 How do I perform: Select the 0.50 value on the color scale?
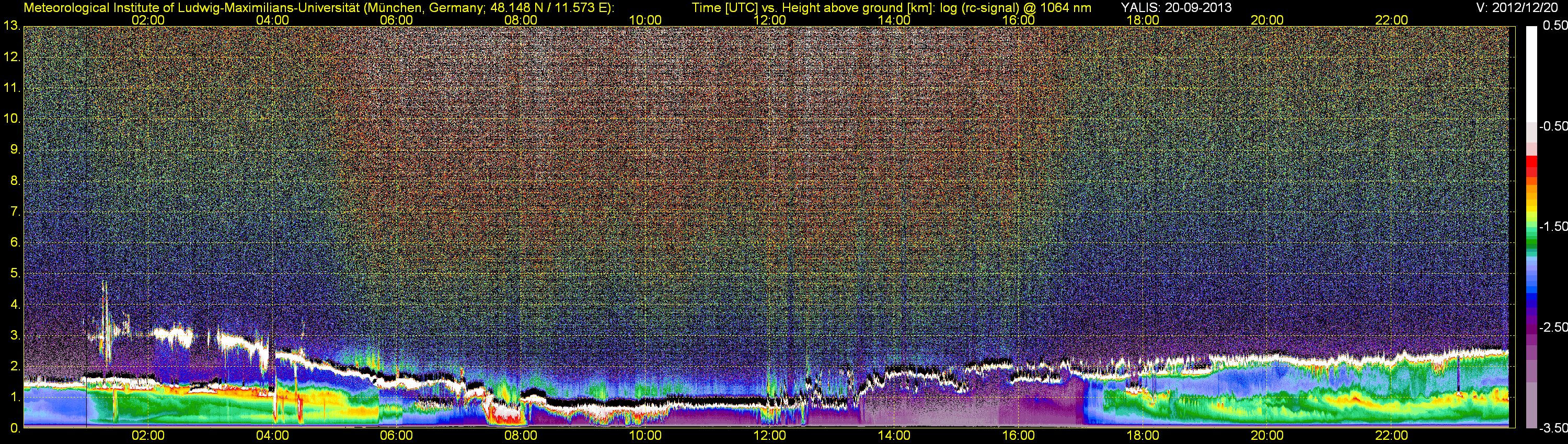point(1555,26)
